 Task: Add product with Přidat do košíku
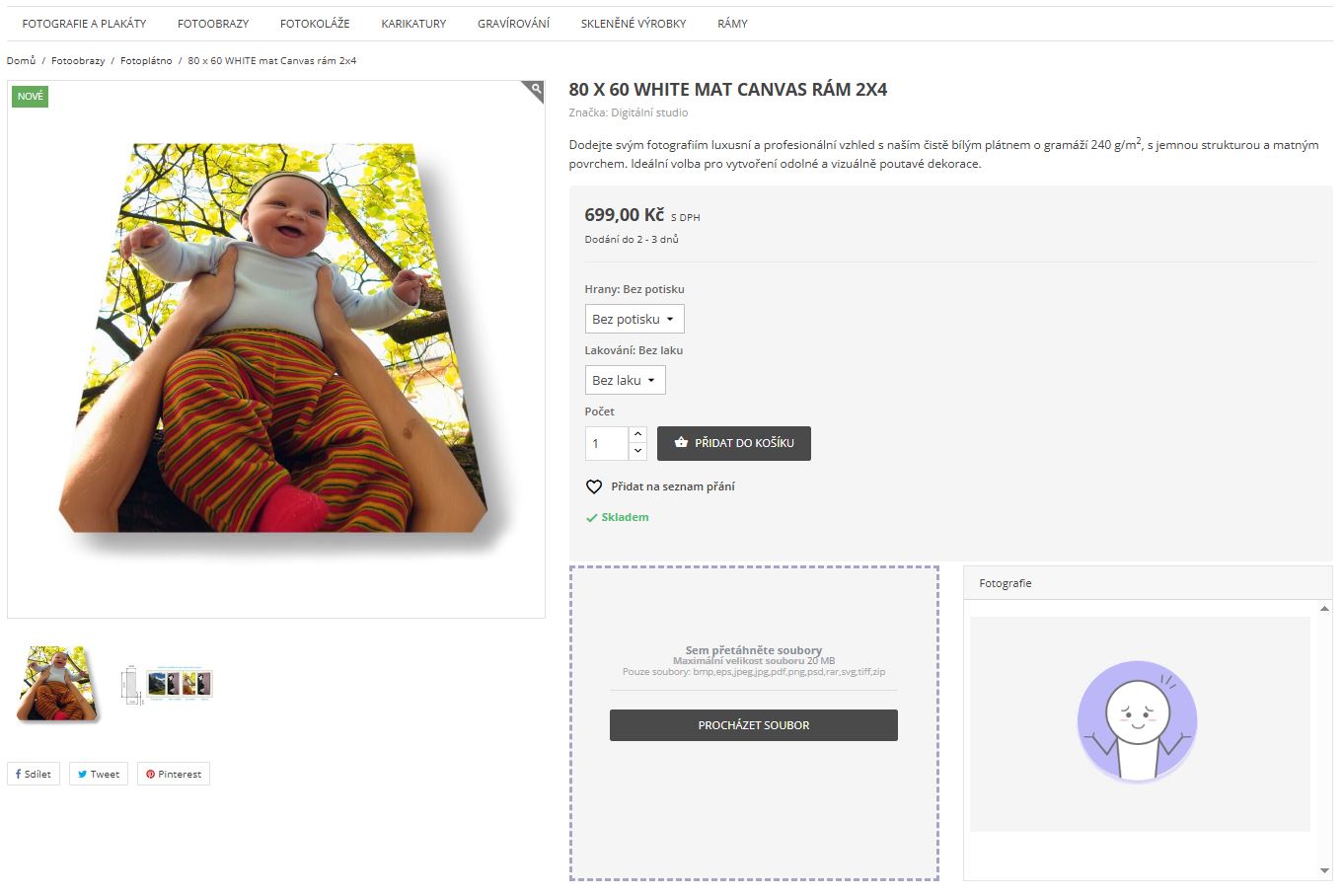tap(734, 443)
